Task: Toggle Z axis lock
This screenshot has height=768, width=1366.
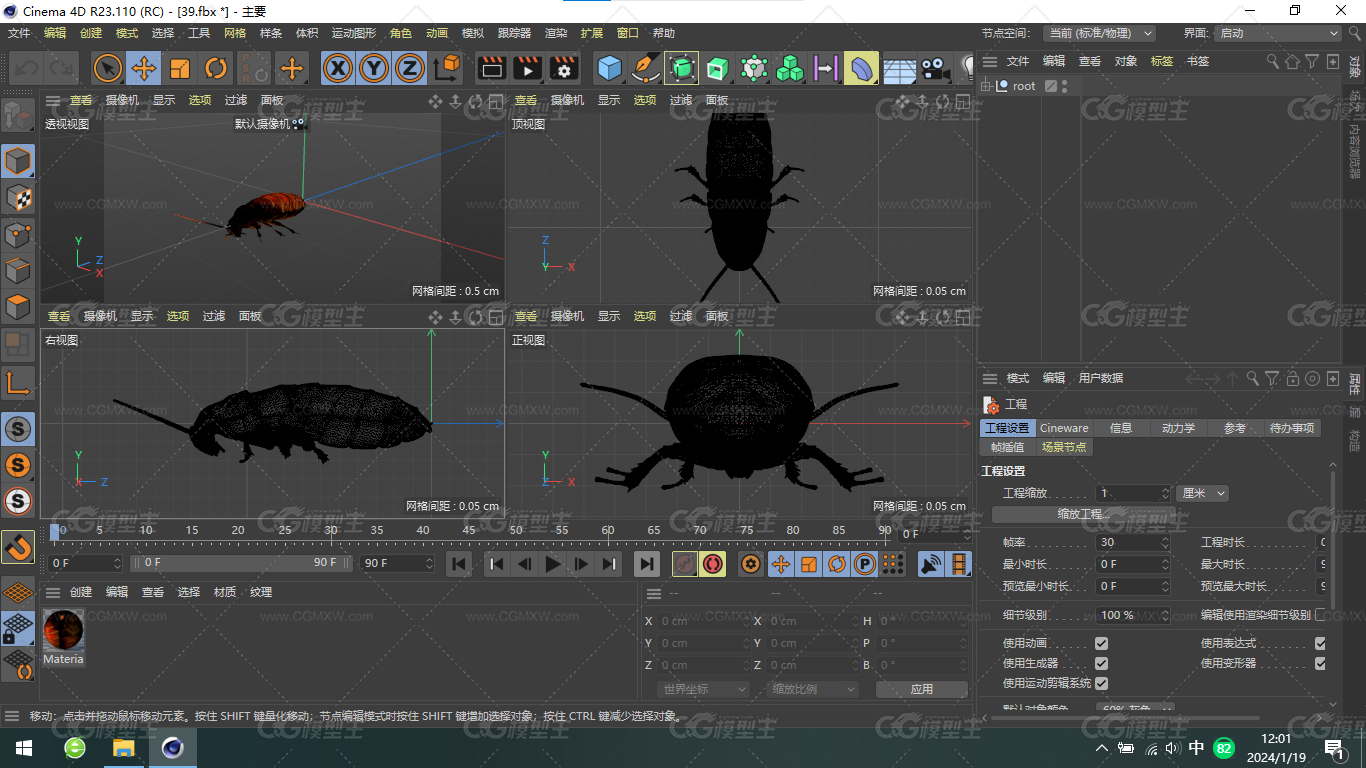Action: [409, 68]
